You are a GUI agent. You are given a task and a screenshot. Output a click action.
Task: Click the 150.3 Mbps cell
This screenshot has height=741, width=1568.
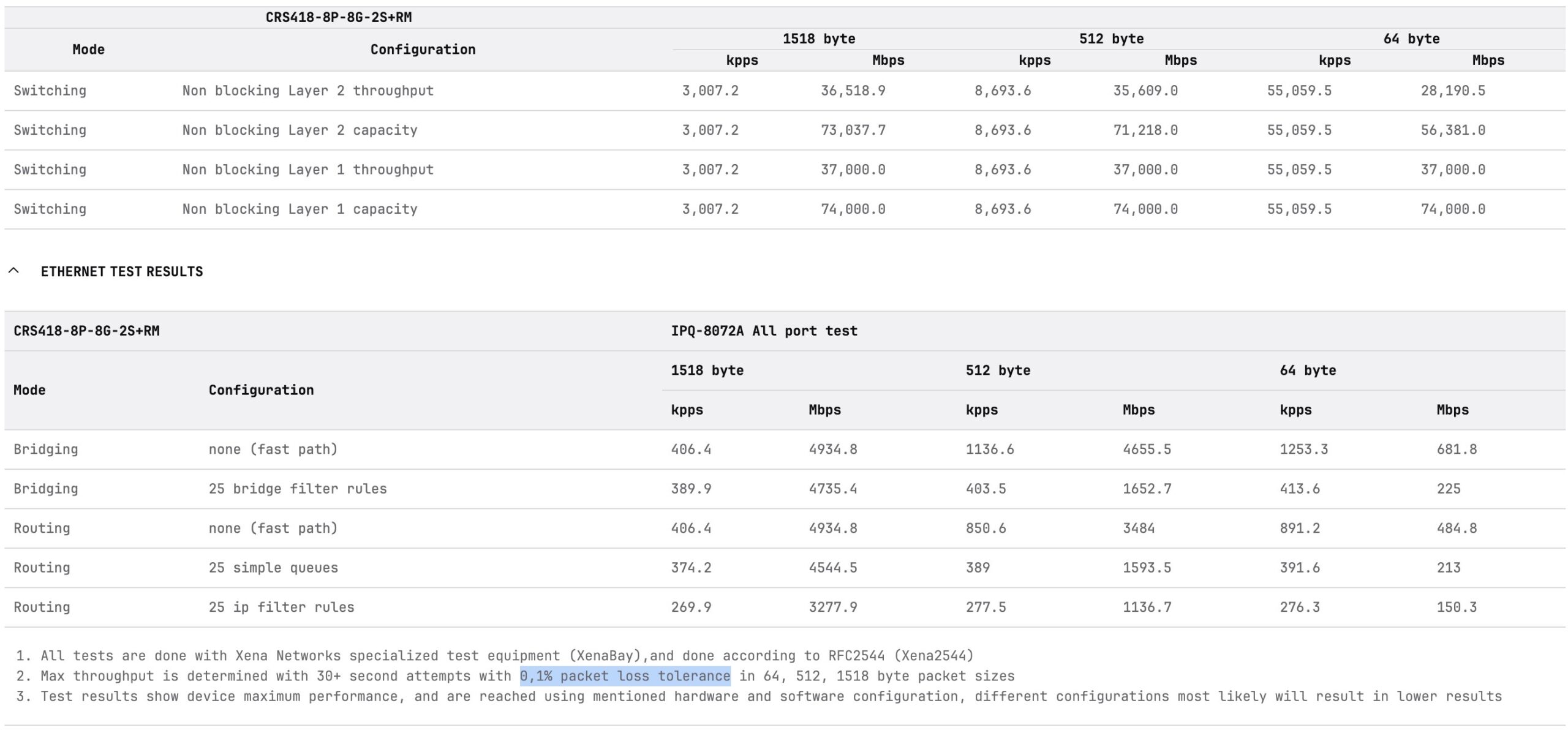[1456, 607]
